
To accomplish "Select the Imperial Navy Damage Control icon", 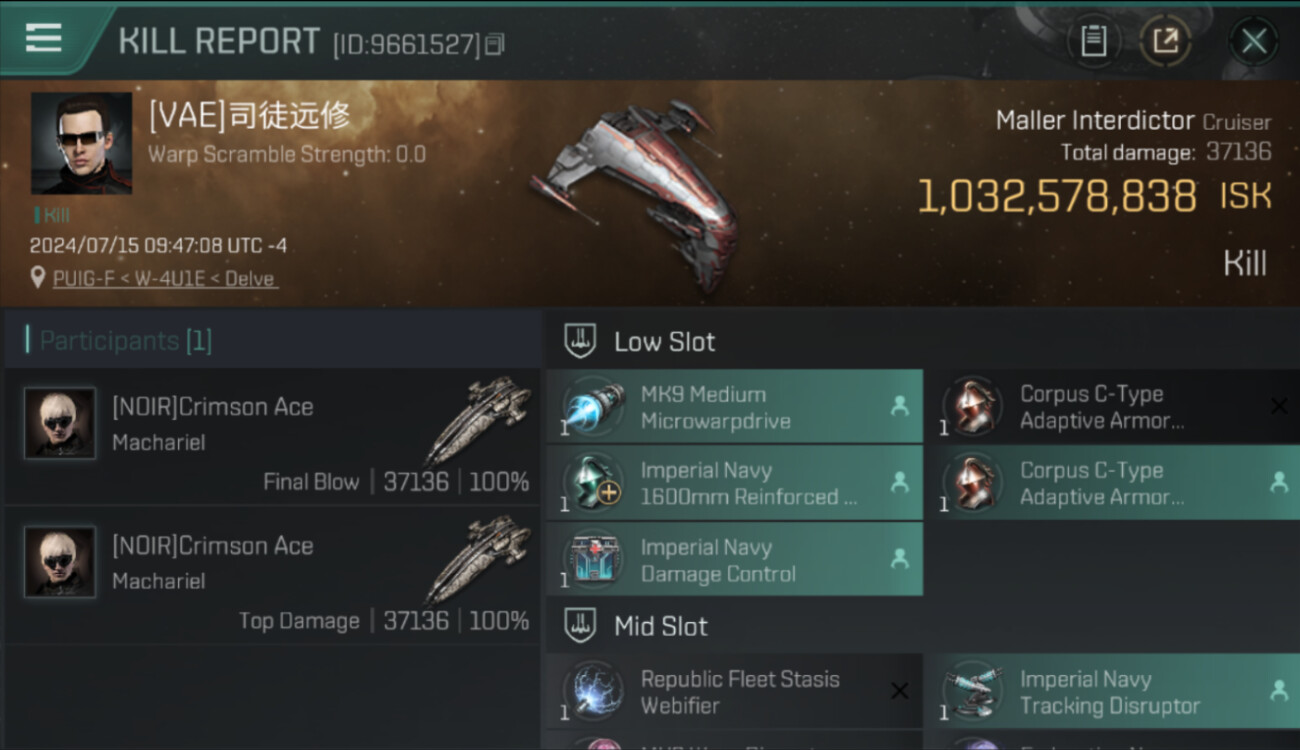I will 594,560.
